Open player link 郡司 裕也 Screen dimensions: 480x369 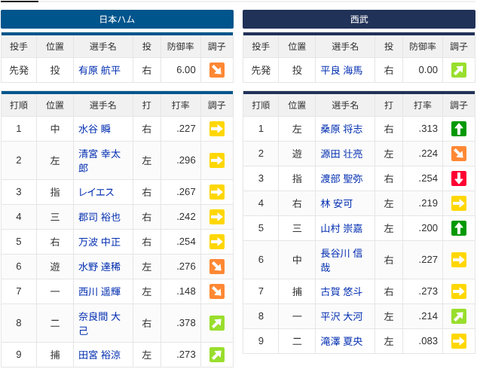(99, 217)
